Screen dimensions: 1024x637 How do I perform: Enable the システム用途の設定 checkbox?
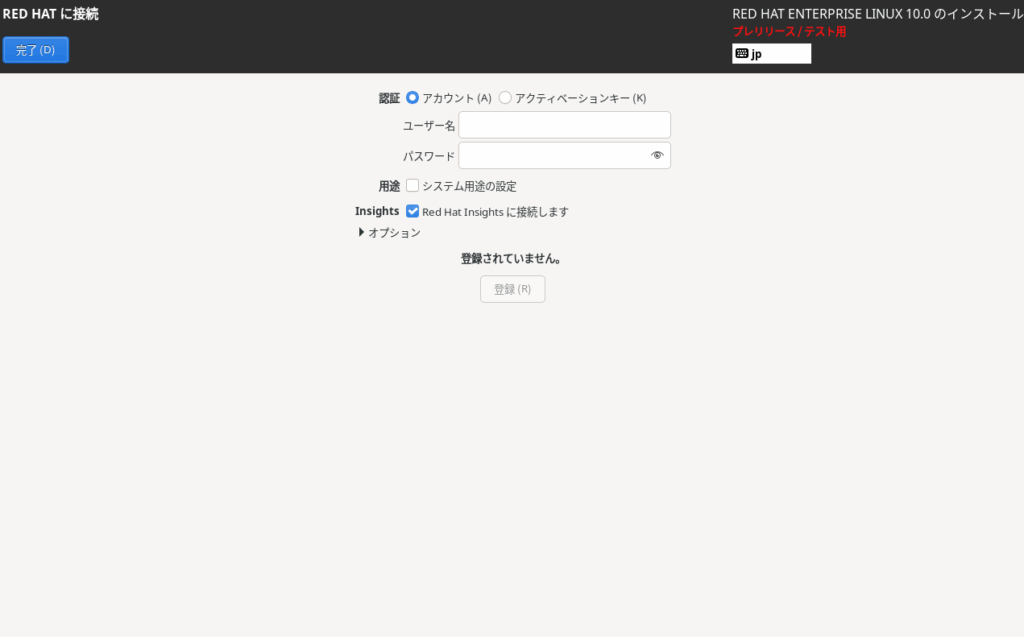click(412, 186)
